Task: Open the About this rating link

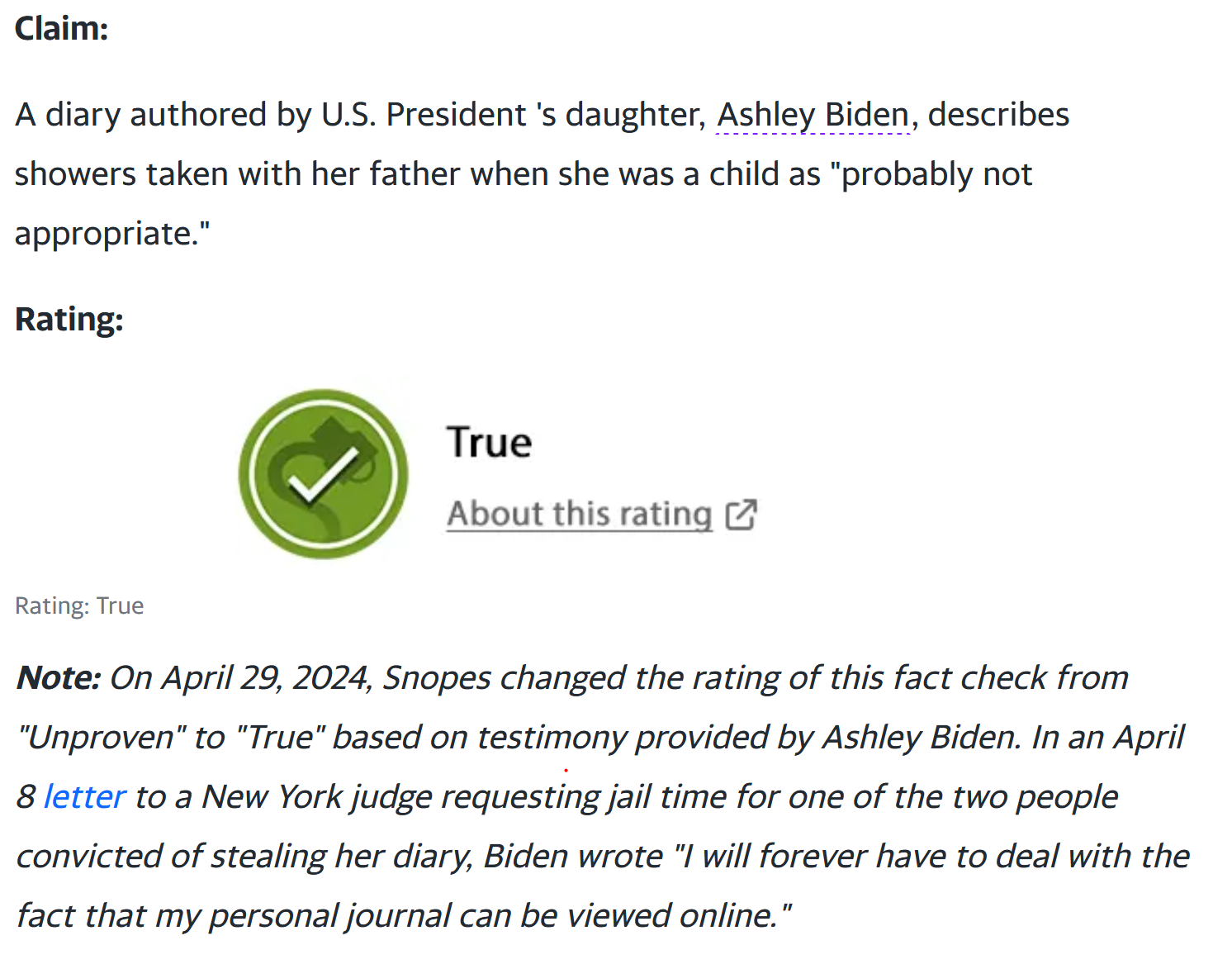Action: [x=580, y=514]
